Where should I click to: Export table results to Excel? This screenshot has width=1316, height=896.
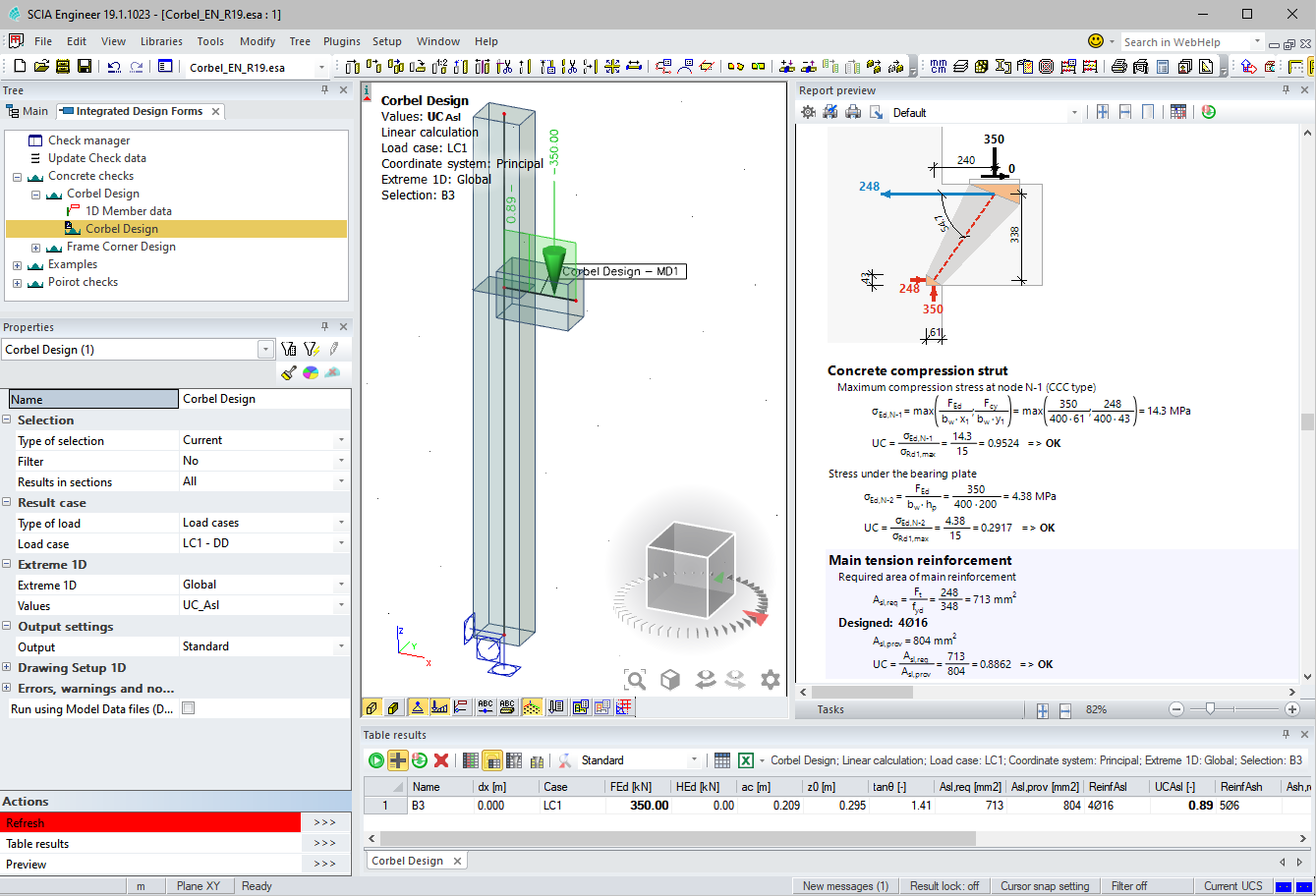746,760
